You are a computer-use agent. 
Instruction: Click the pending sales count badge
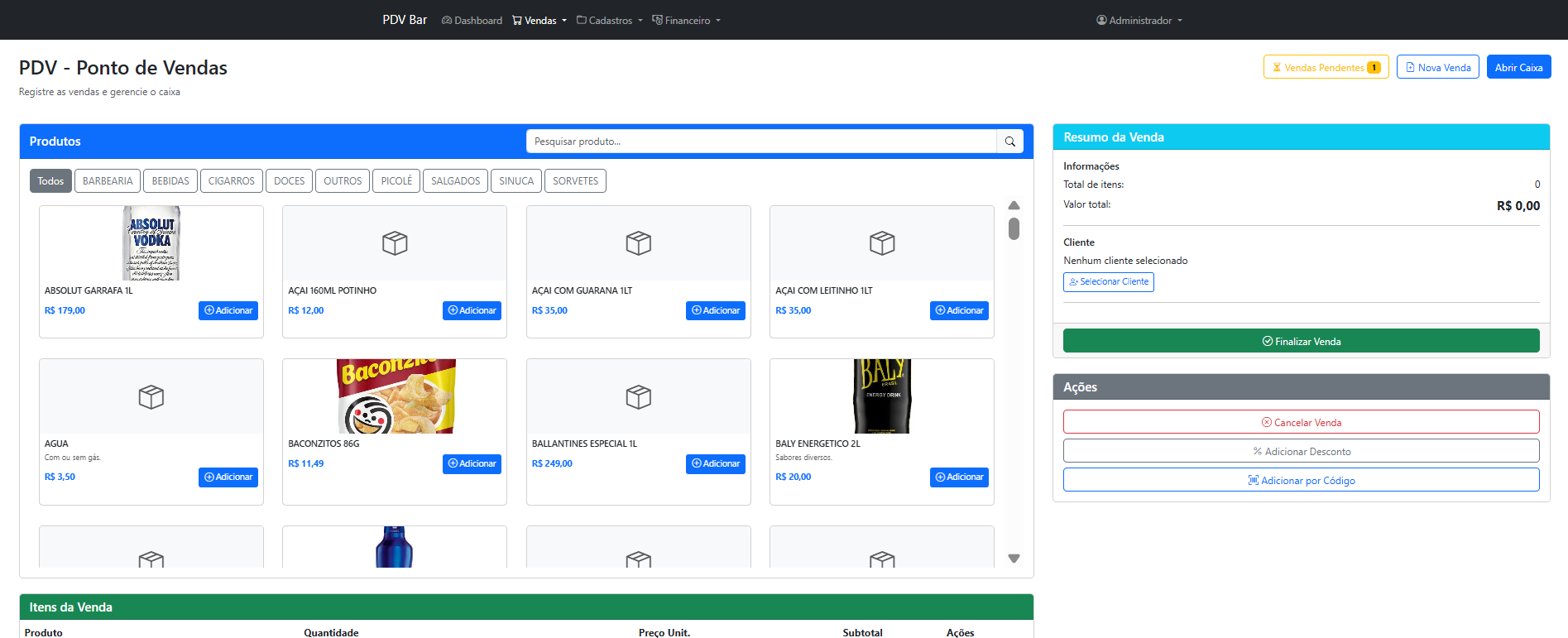pos(1374,68)
